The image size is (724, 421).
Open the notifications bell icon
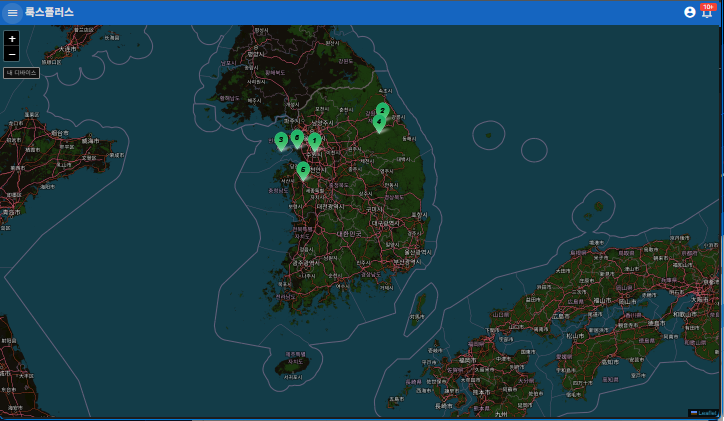click(707, 12)
